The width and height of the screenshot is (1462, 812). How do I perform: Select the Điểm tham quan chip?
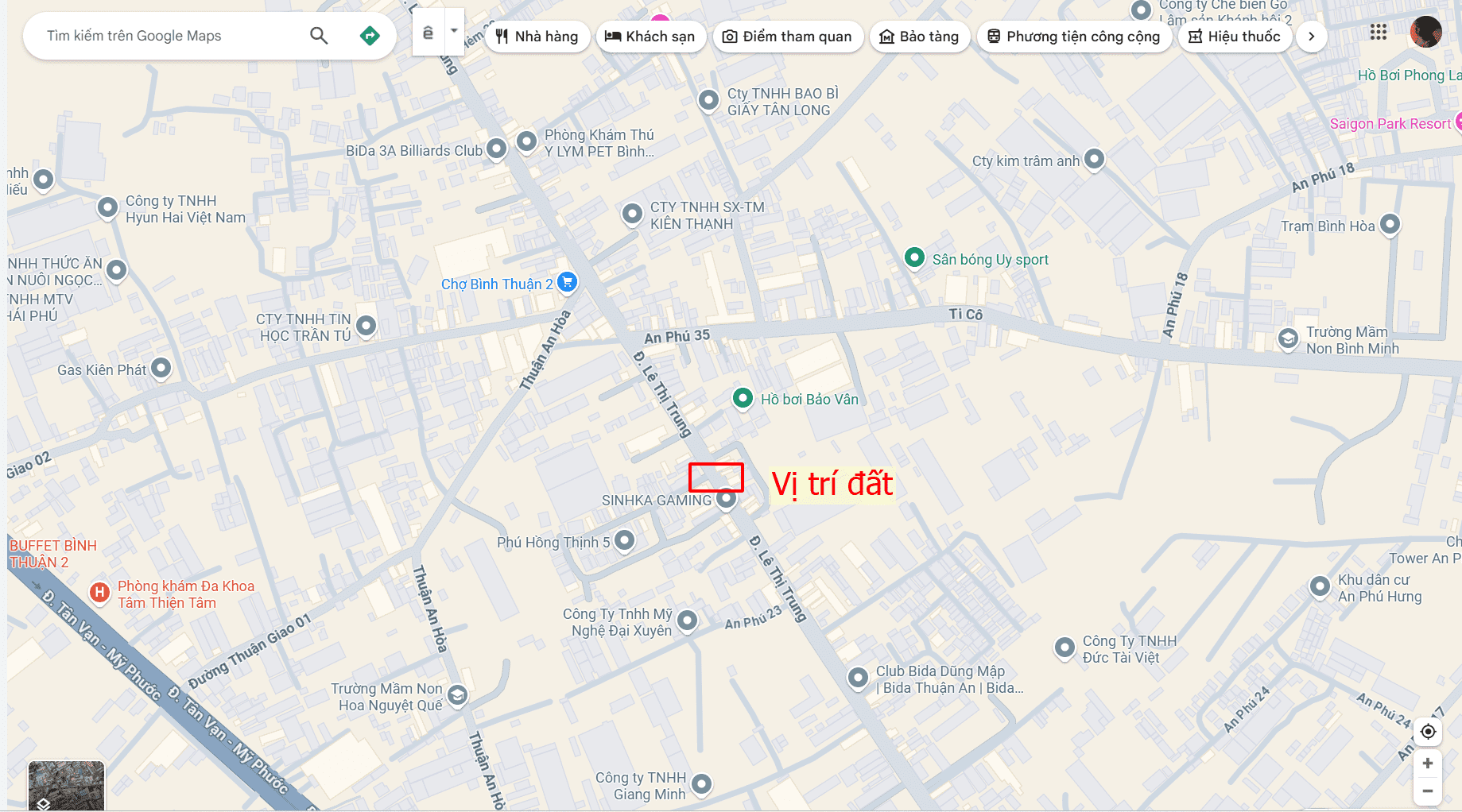coord(787,37)
